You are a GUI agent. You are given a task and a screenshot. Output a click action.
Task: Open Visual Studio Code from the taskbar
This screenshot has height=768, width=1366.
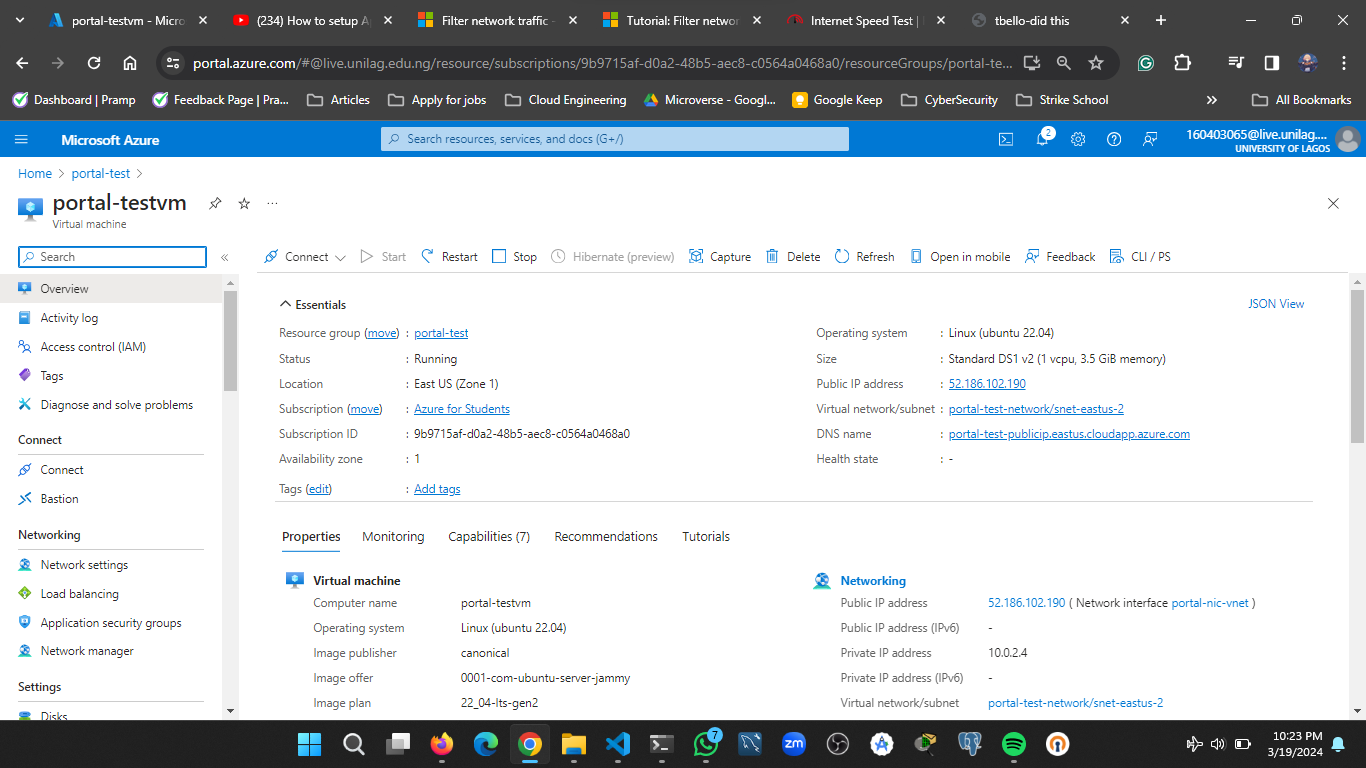point(618,744)
